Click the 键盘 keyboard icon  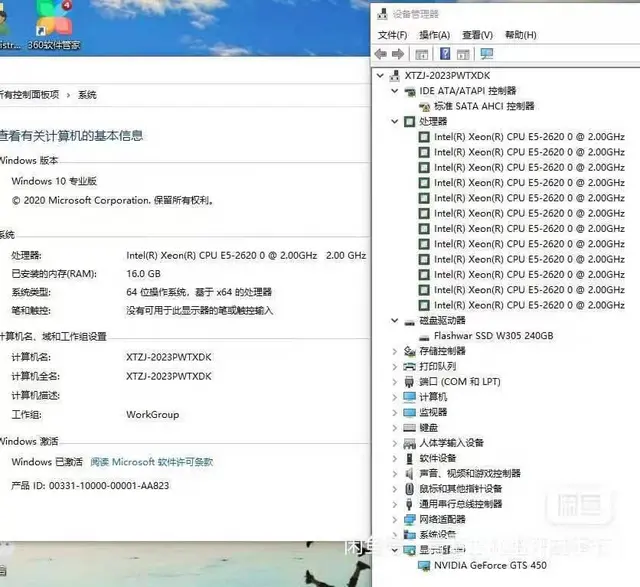(x=409, y=428)
